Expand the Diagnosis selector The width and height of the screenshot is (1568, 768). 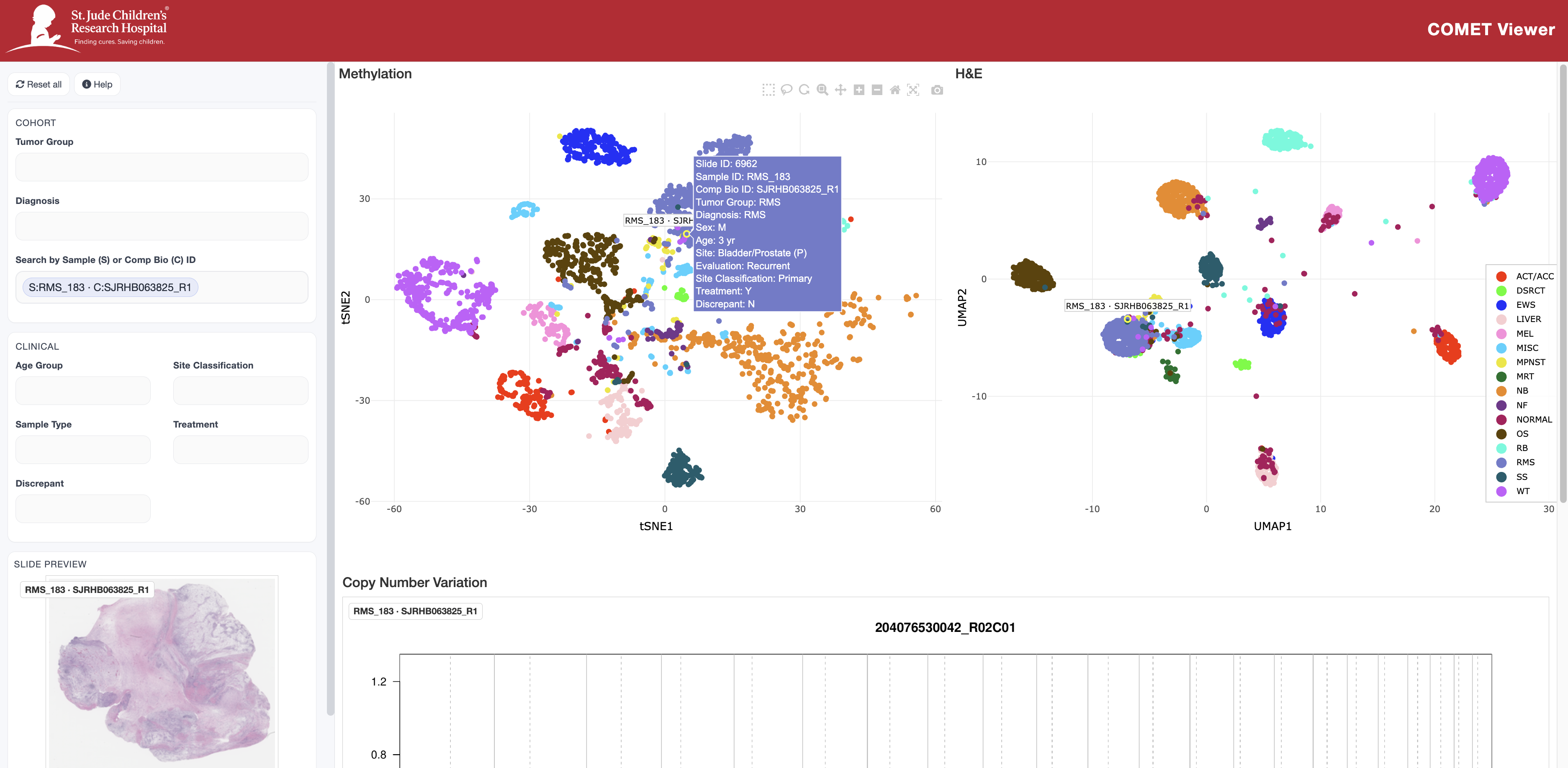[161, 226]
